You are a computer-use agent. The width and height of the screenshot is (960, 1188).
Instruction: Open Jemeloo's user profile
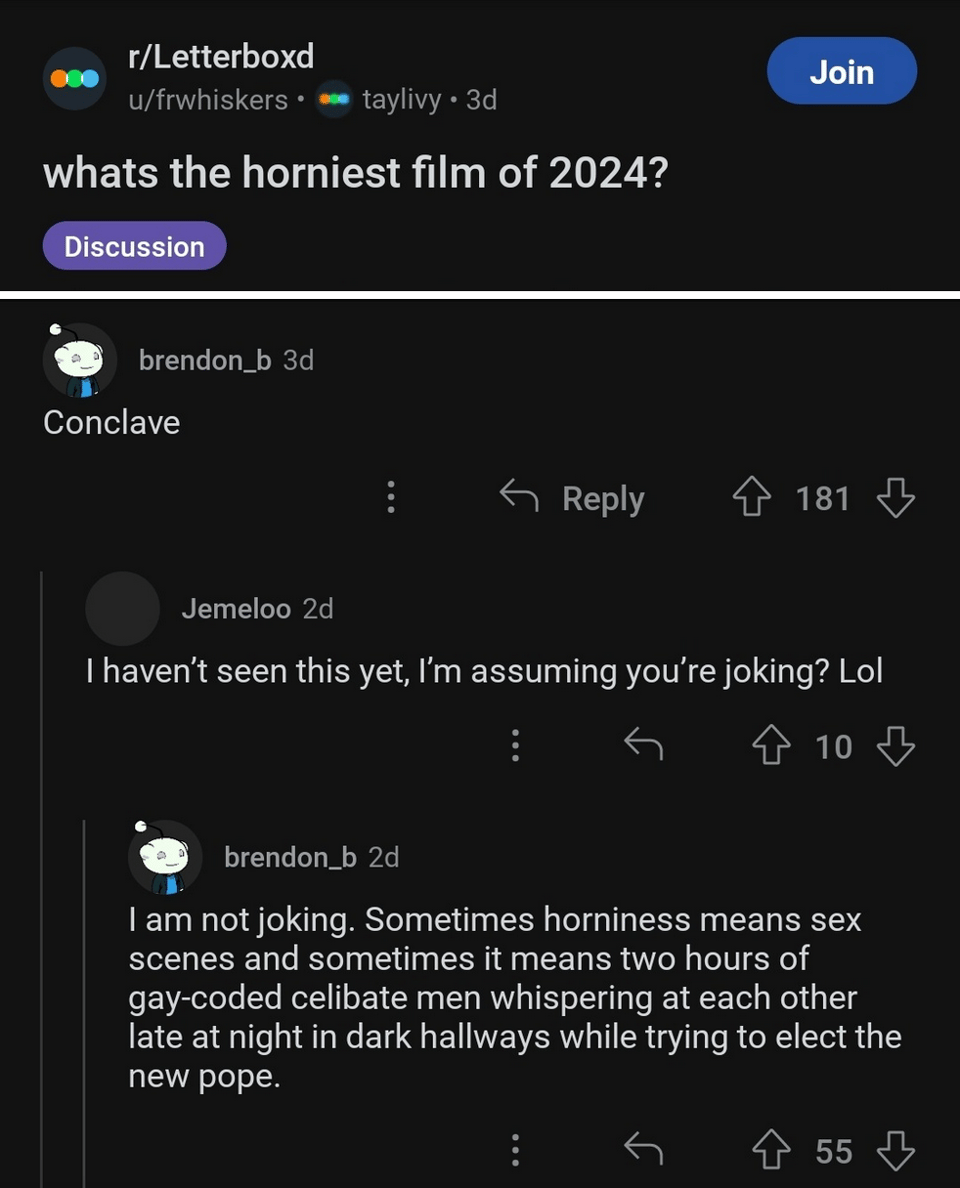click(236, 608)
